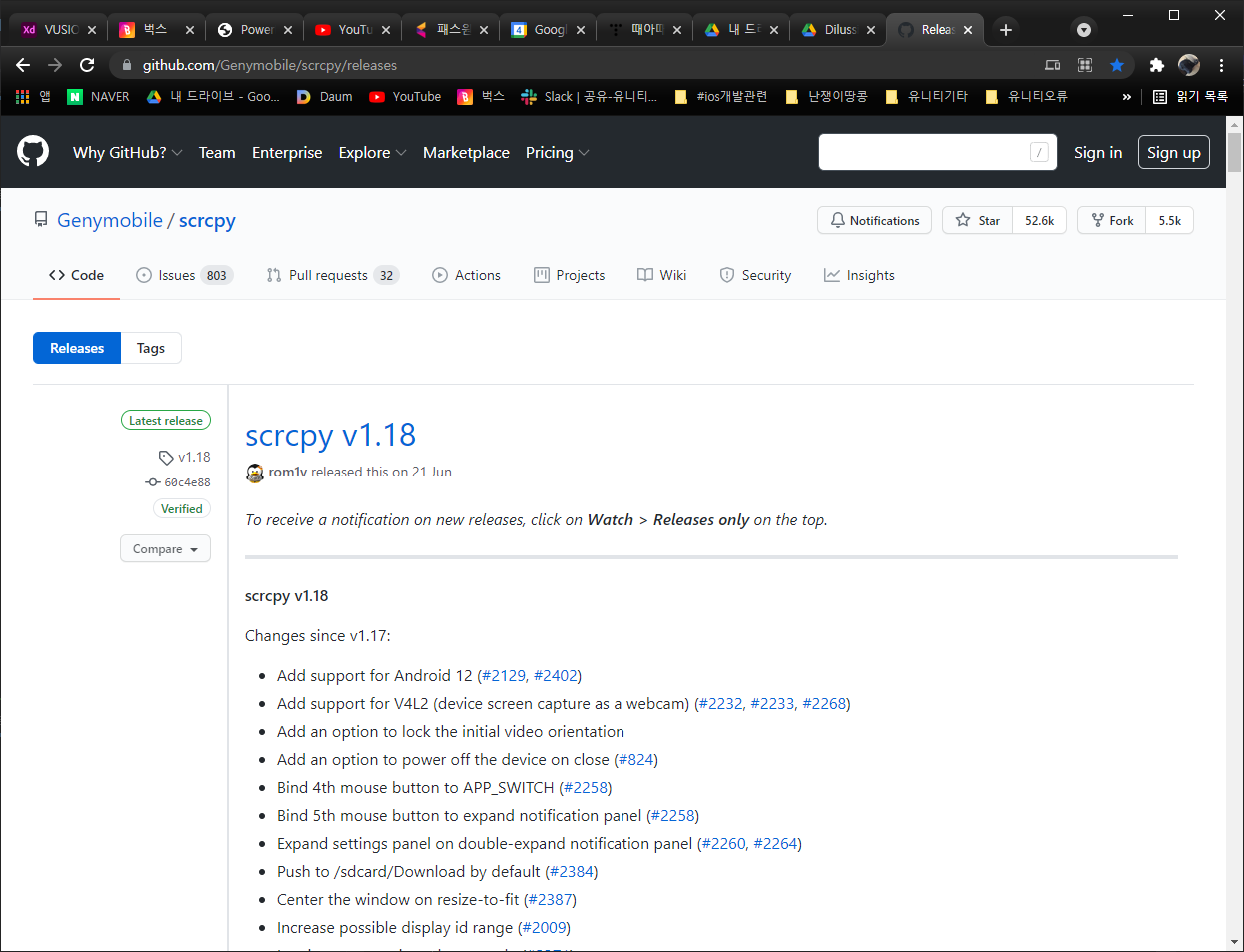Show more bookmarks with the double chevron
1244x952 pixels.
1127,97
